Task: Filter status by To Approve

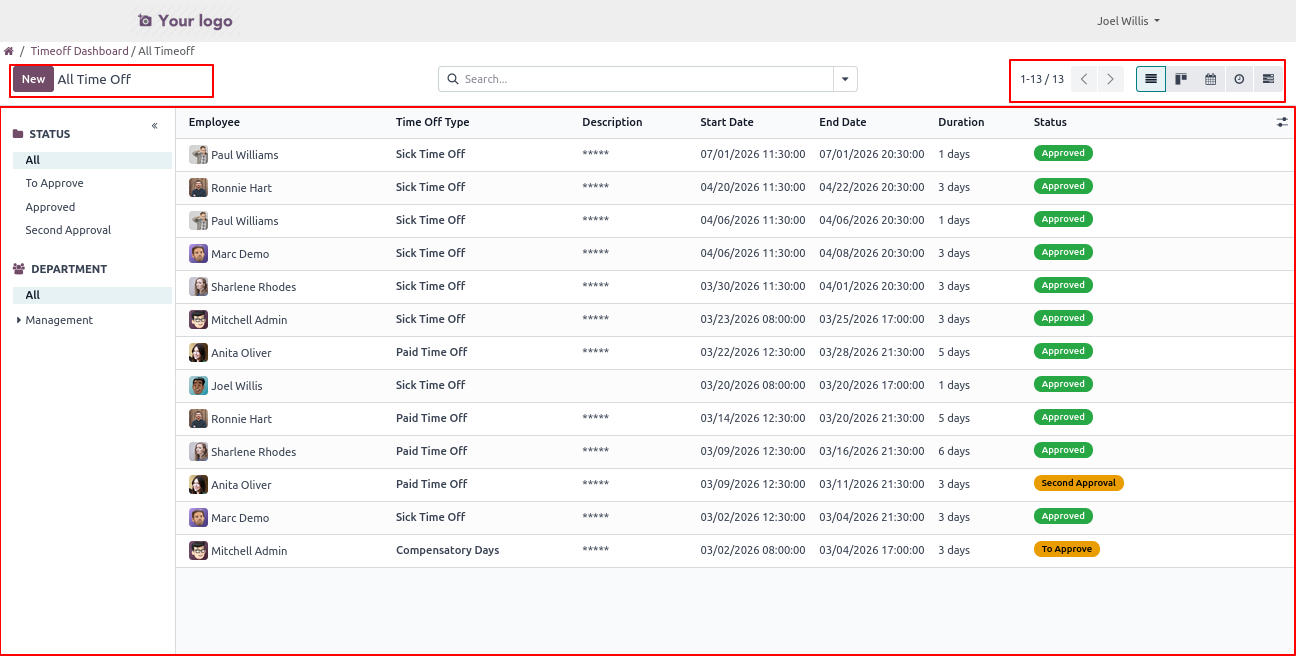Action: (x=54, y=183)
